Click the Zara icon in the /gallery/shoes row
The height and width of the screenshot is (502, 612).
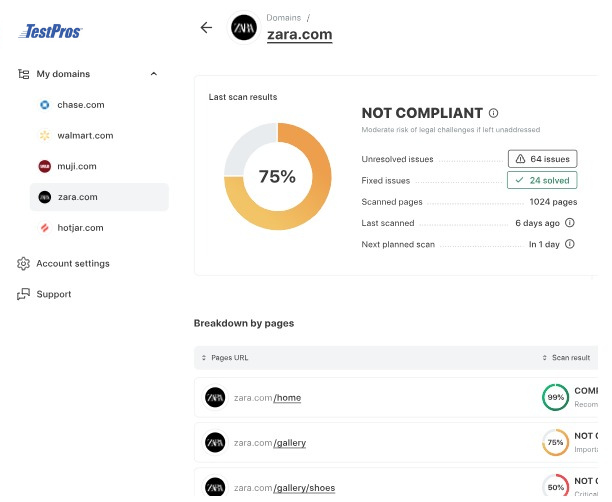215,488
